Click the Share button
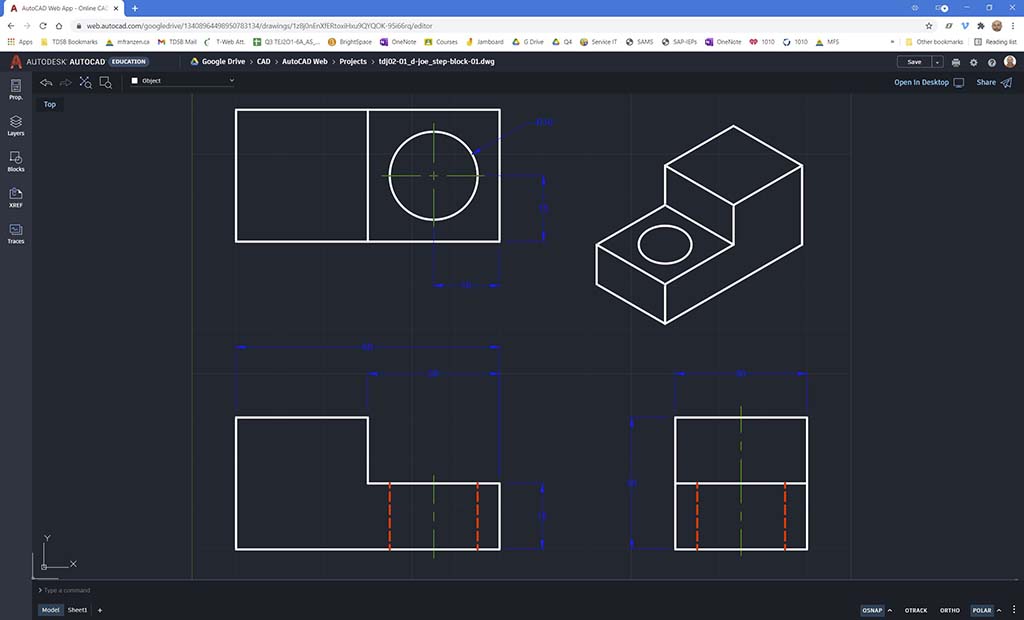 coord(993,82)
